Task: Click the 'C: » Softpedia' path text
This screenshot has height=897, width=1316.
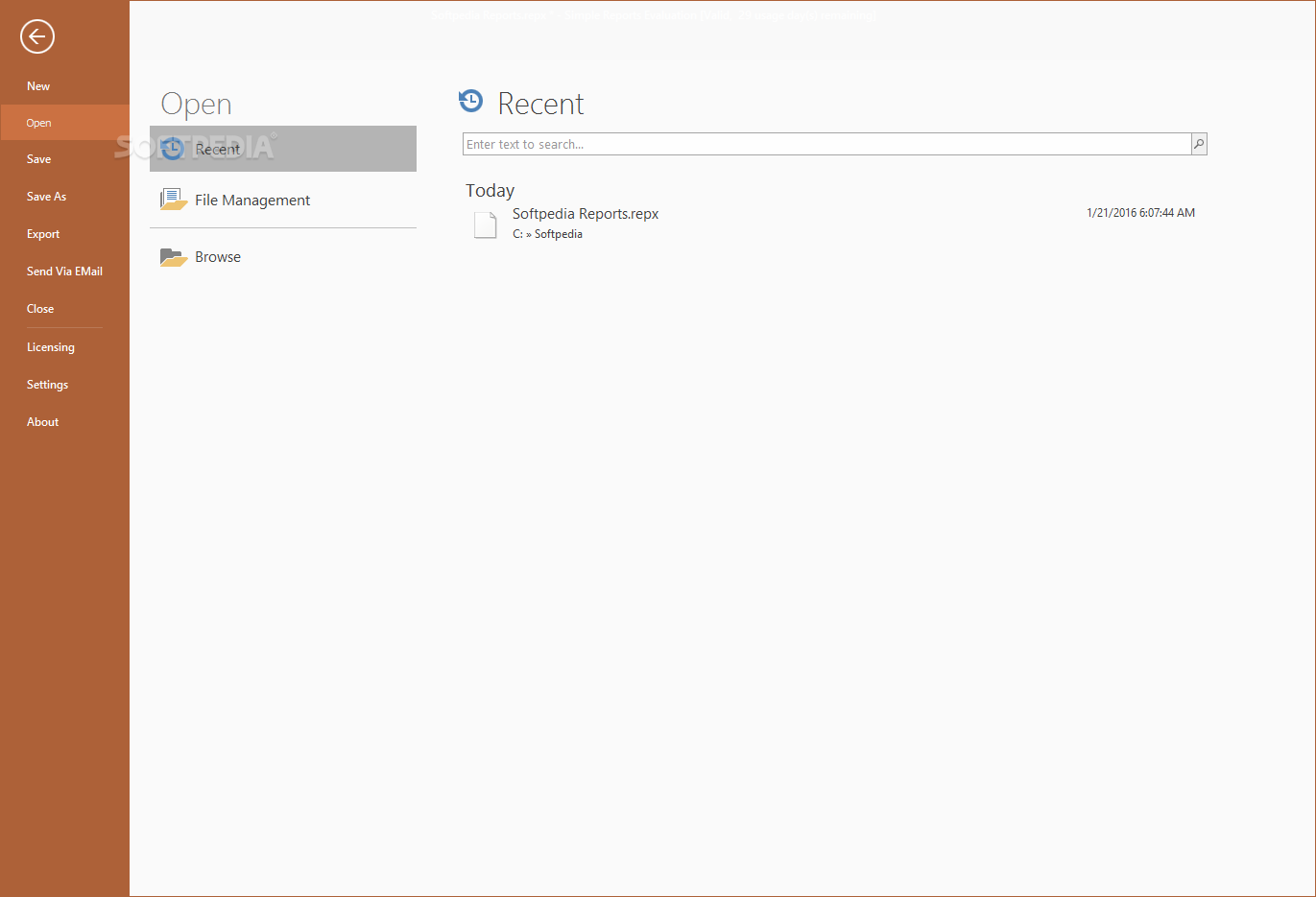Action: pyautogui.click(x=547, y=234)
